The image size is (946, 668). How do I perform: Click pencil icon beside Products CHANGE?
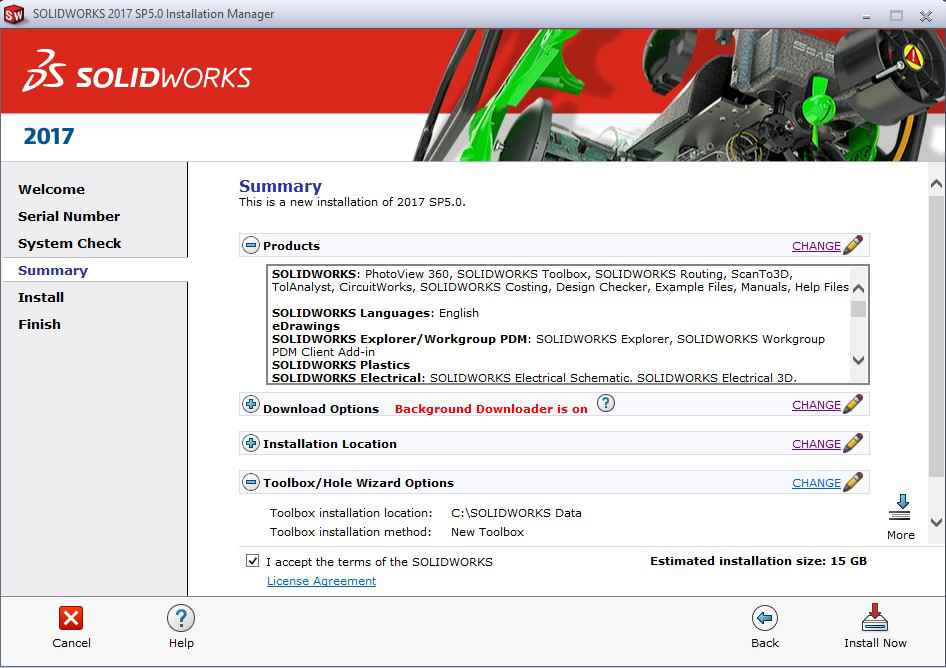tap(853, 245)
